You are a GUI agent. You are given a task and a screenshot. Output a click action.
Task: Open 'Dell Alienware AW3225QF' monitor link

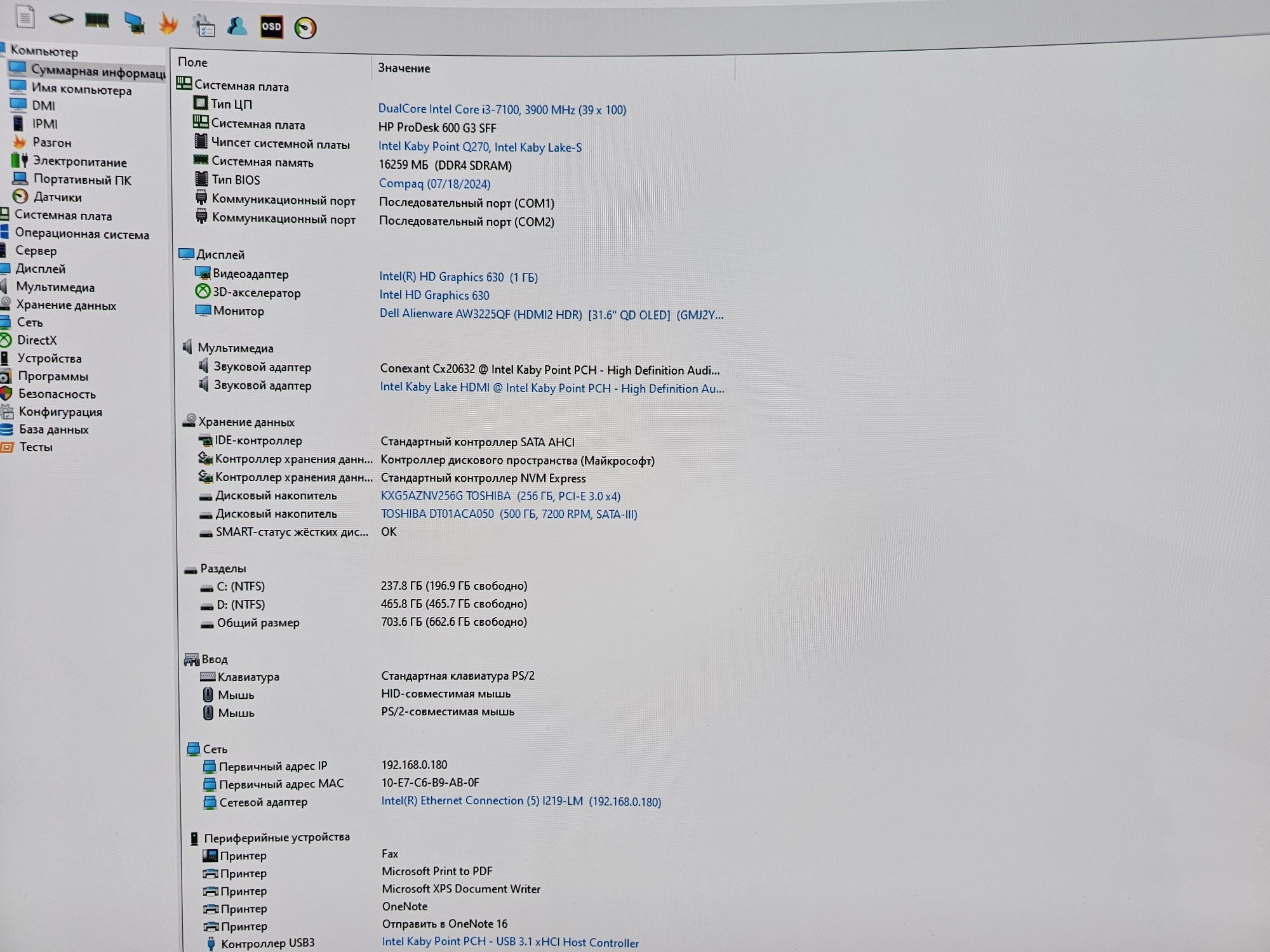(x=551, y=314)
